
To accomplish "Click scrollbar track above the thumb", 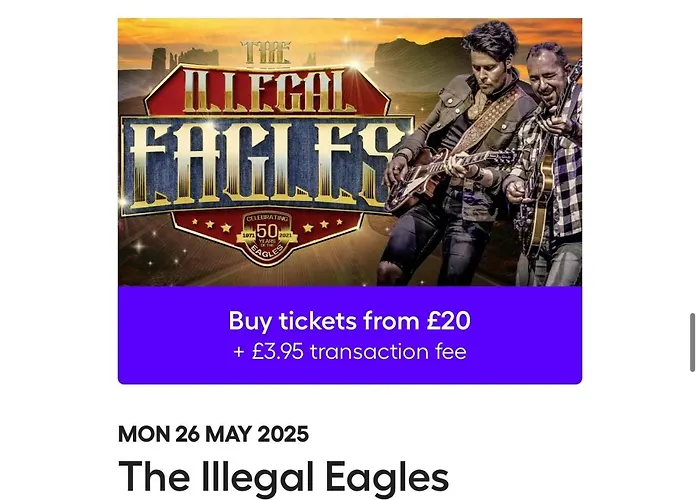I will [x=692, y=156].
